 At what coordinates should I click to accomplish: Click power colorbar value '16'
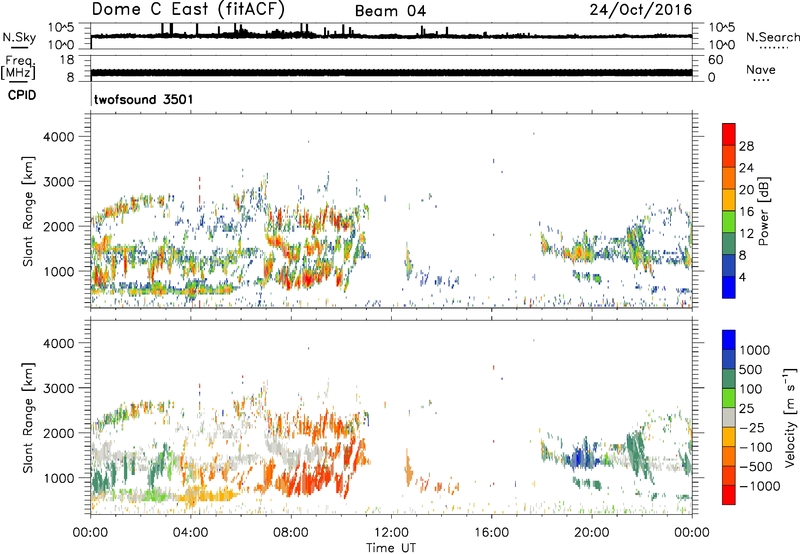[746, 212]
